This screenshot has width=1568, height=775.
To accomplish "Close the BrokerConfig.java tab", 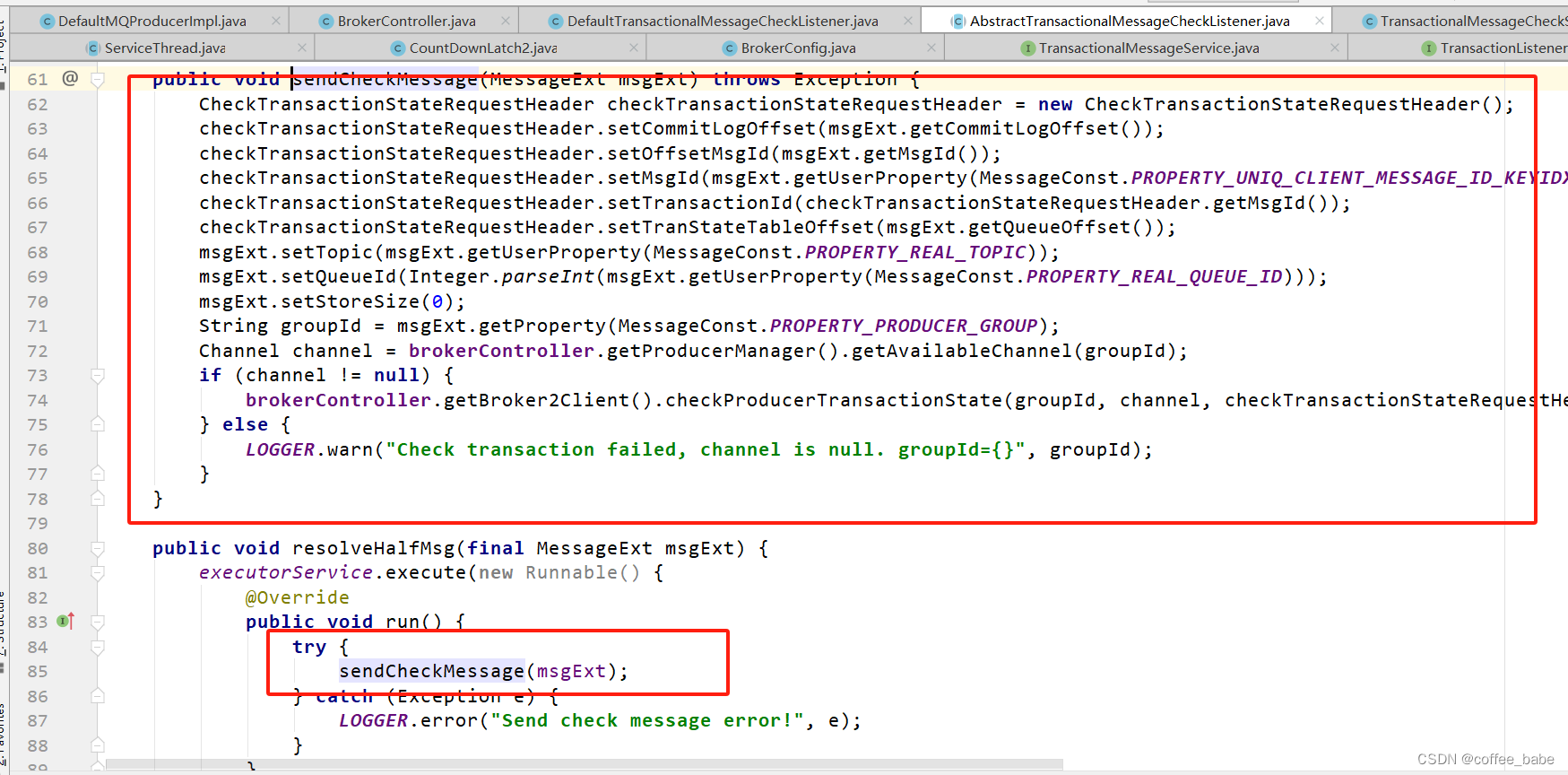I will click(x=931, y=48).
